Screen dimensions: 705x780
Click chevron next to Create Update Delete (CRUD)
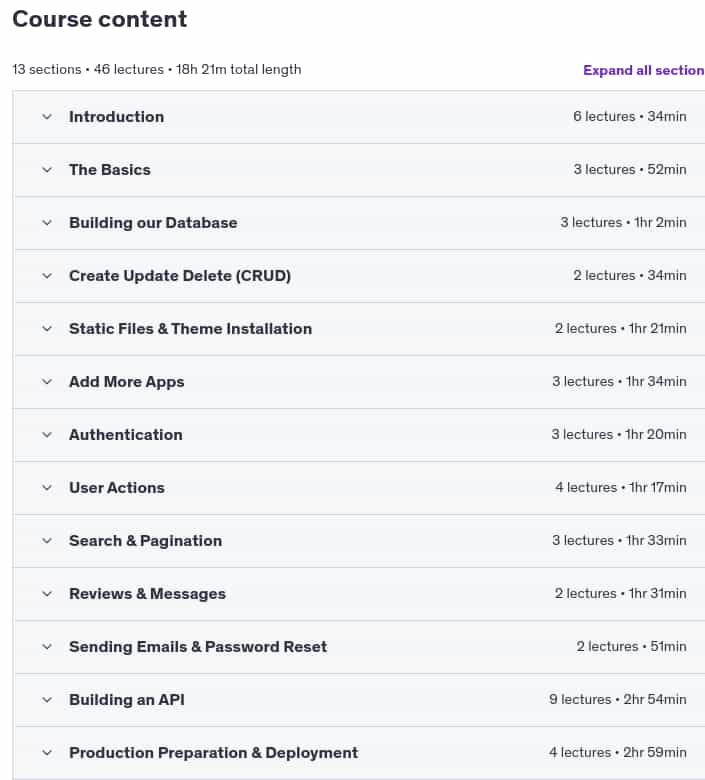tap(47, 276)
